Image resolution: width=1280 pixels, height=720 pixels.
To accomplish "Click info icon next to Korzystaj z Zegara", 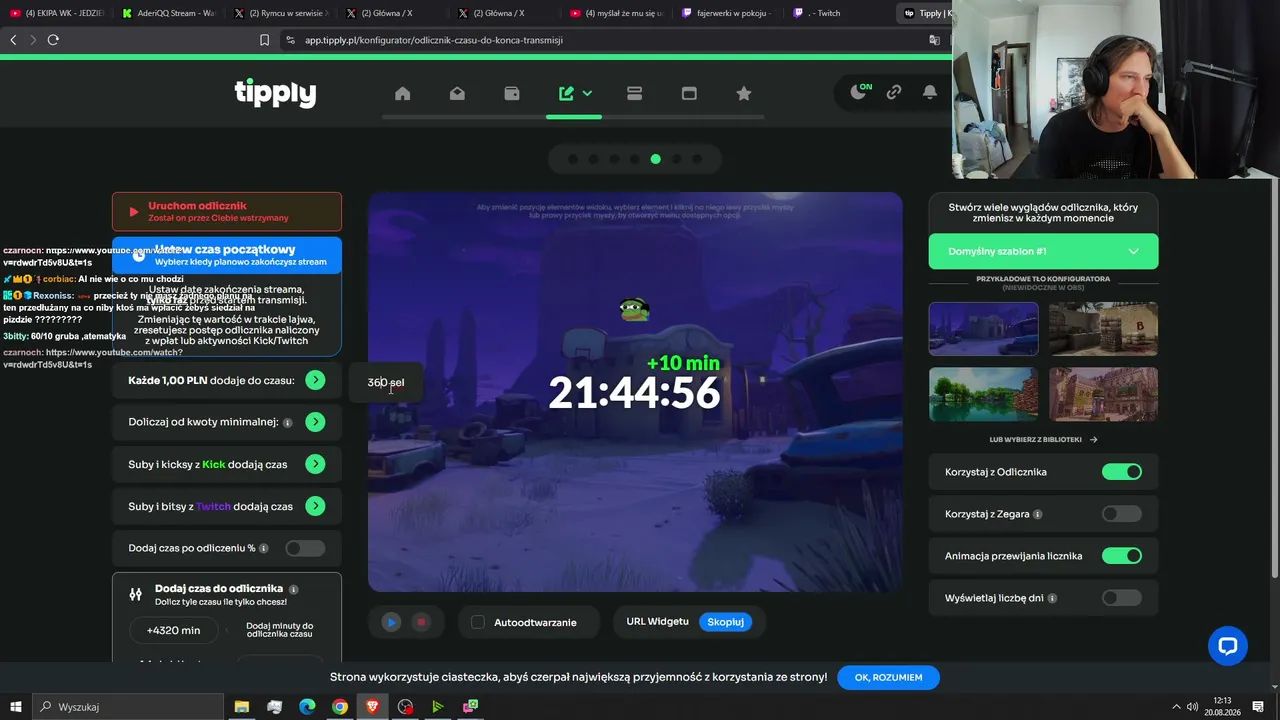I will (x=1037, y=514).
